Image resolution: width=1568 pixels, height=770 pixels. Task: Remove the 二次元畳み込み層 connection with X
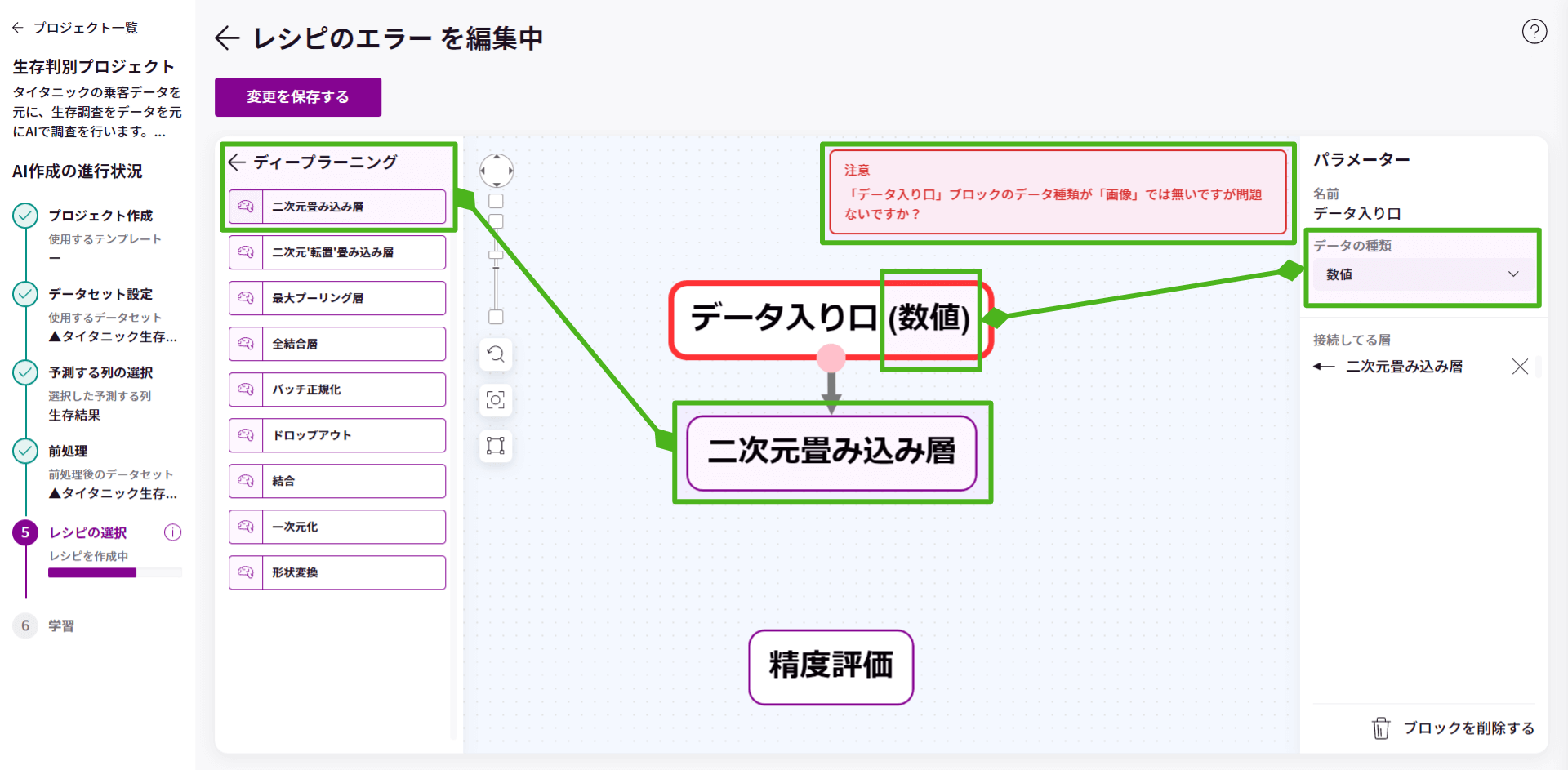click(1519, 367)
